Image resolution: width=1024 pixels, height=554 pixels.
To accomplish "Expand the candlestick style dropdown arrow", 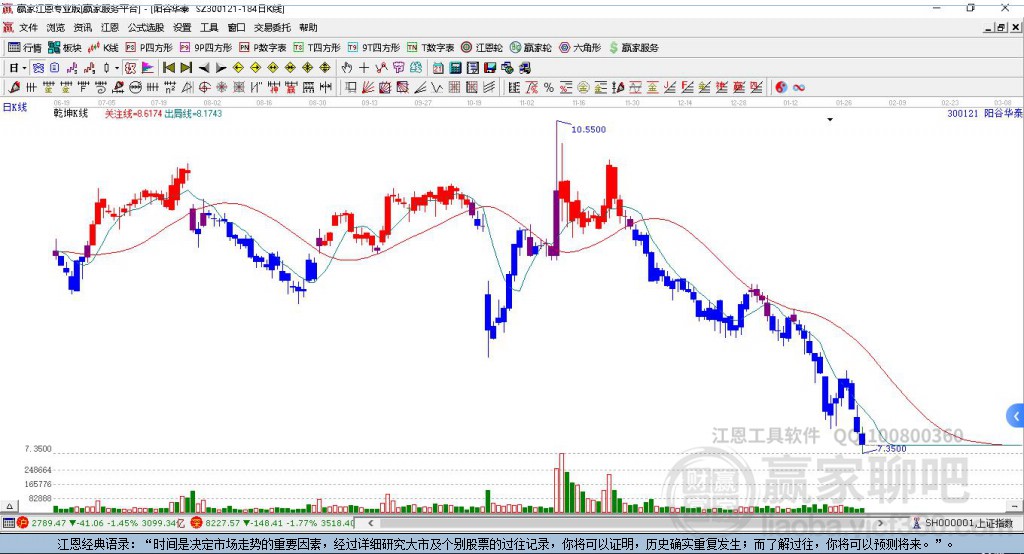I will pos(117,68).
